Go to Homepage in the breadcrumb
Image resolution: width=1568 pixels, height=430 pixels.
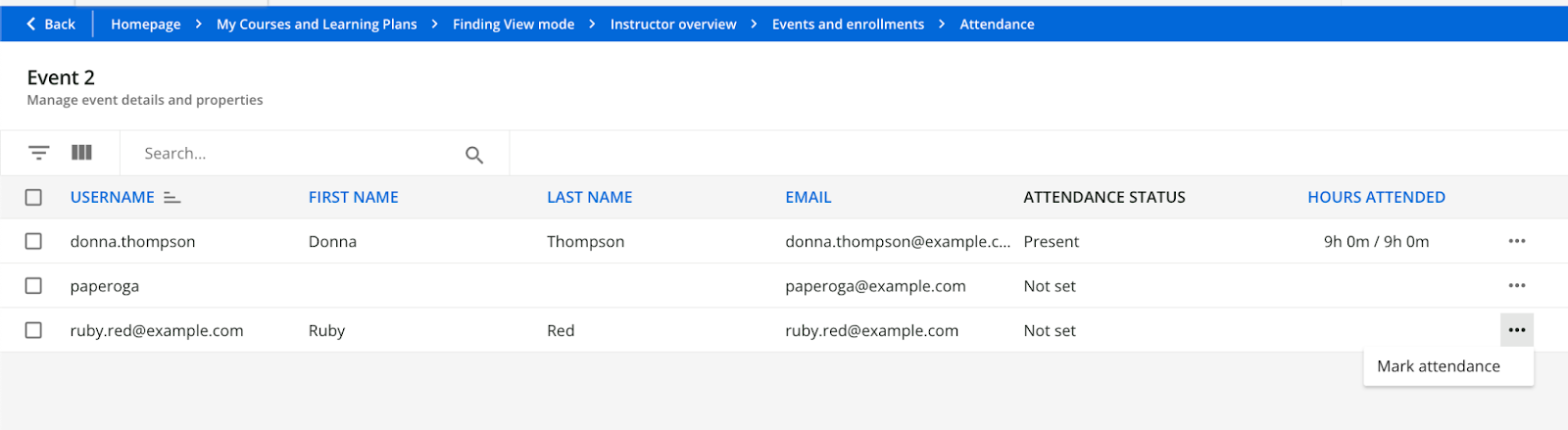[x=145, y=24]
